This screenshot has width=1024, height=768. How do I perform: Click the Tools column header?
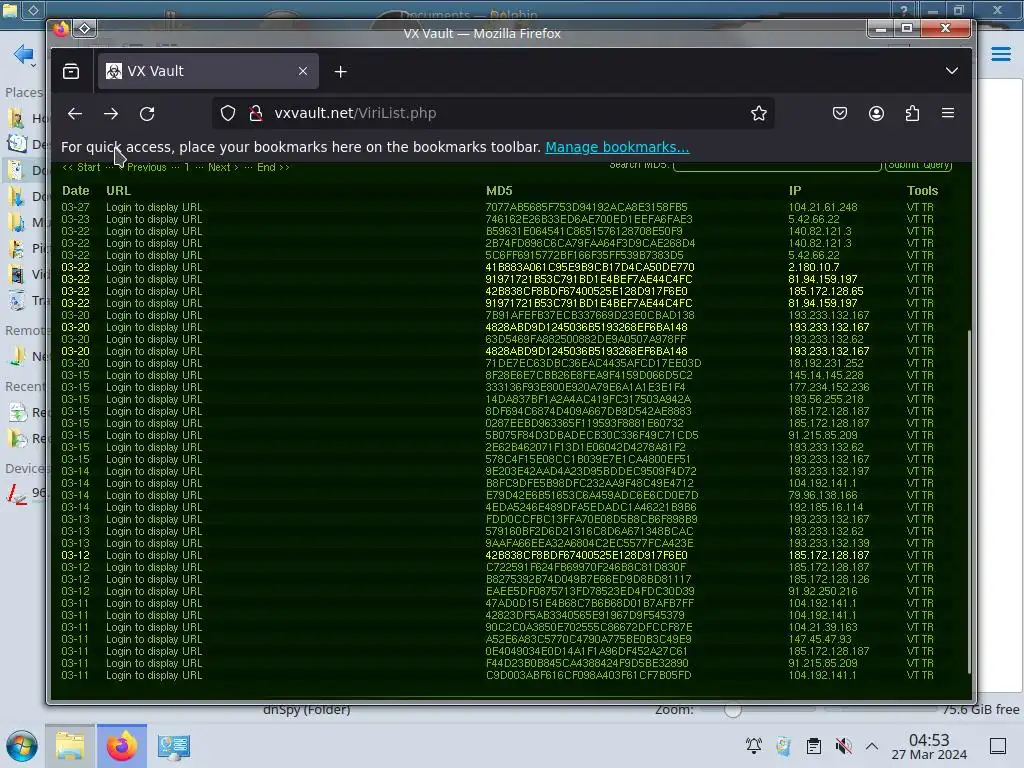tap(922, 191)
